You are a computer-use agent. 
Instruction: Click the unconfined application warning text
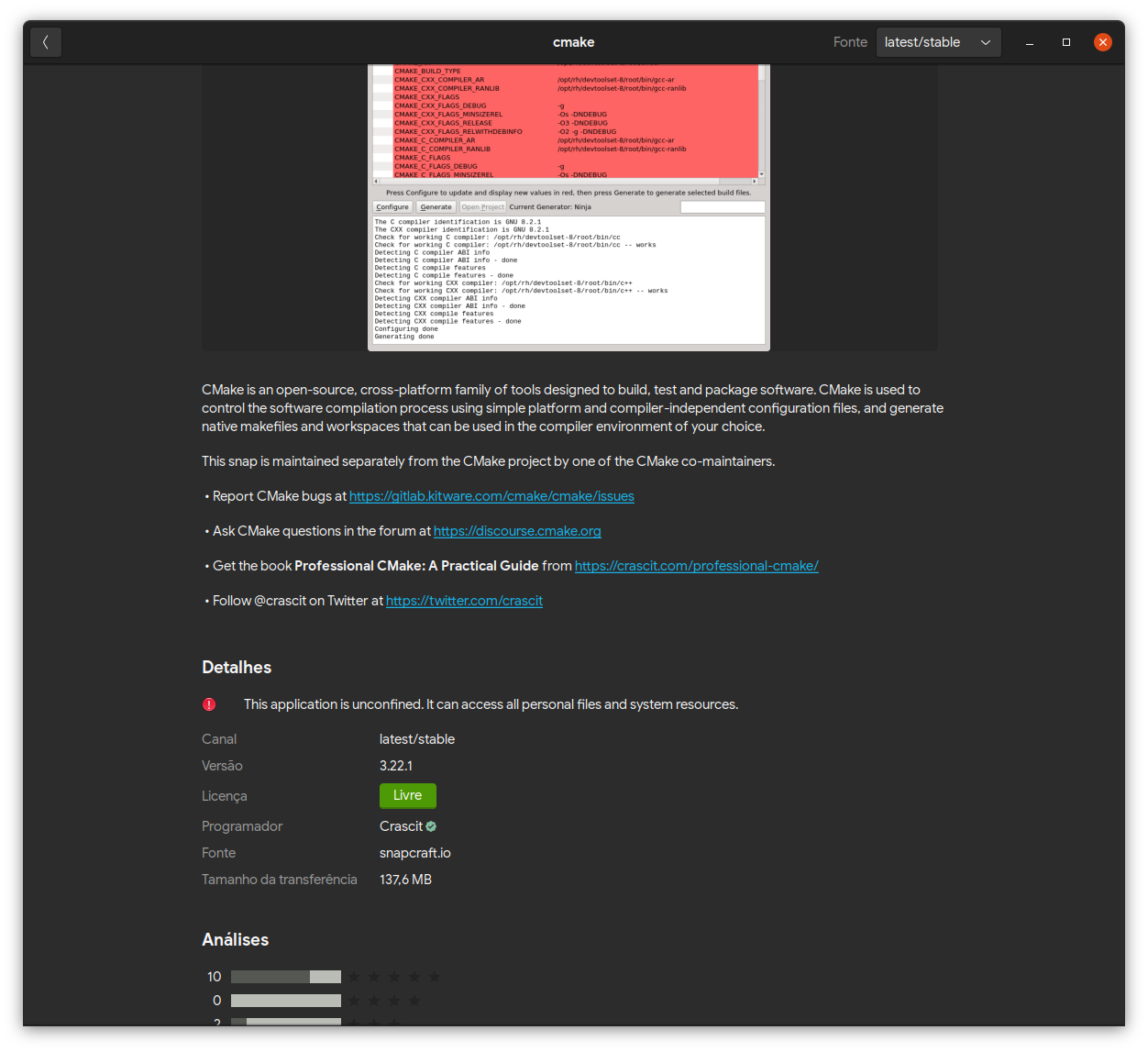pos(491,704)
